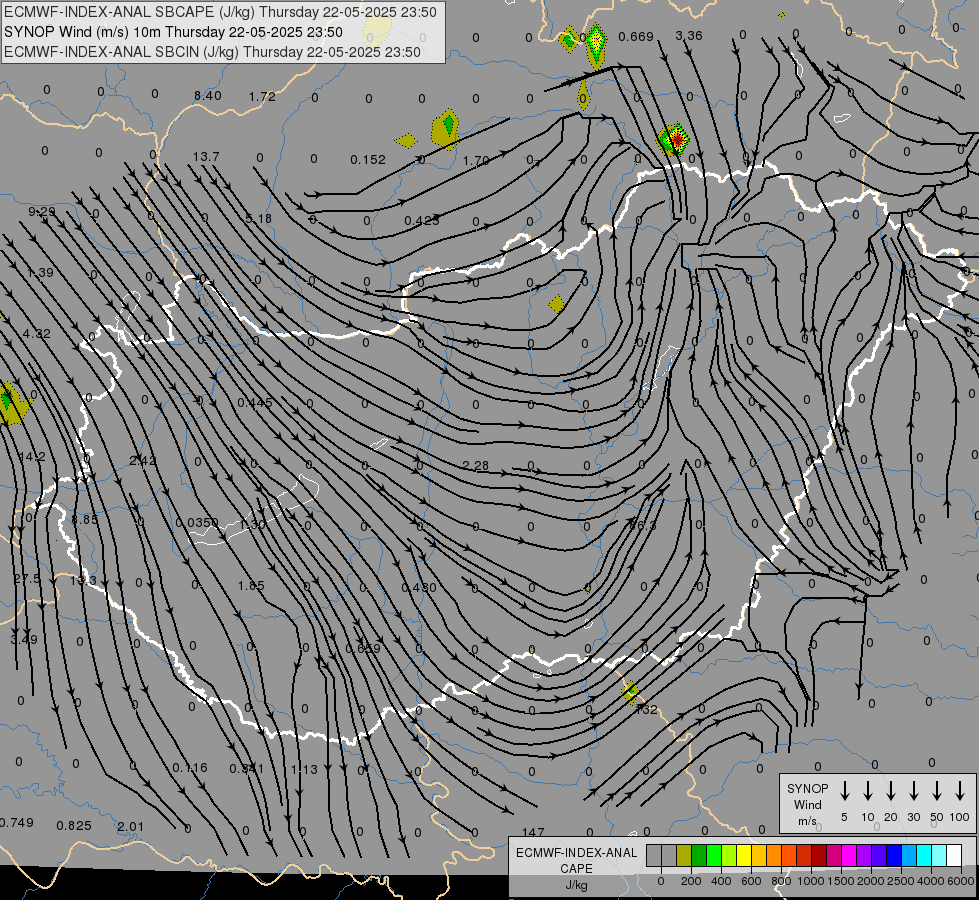Click the map value 5.18
The image size is (979, 900).
(x=258, y=219)
